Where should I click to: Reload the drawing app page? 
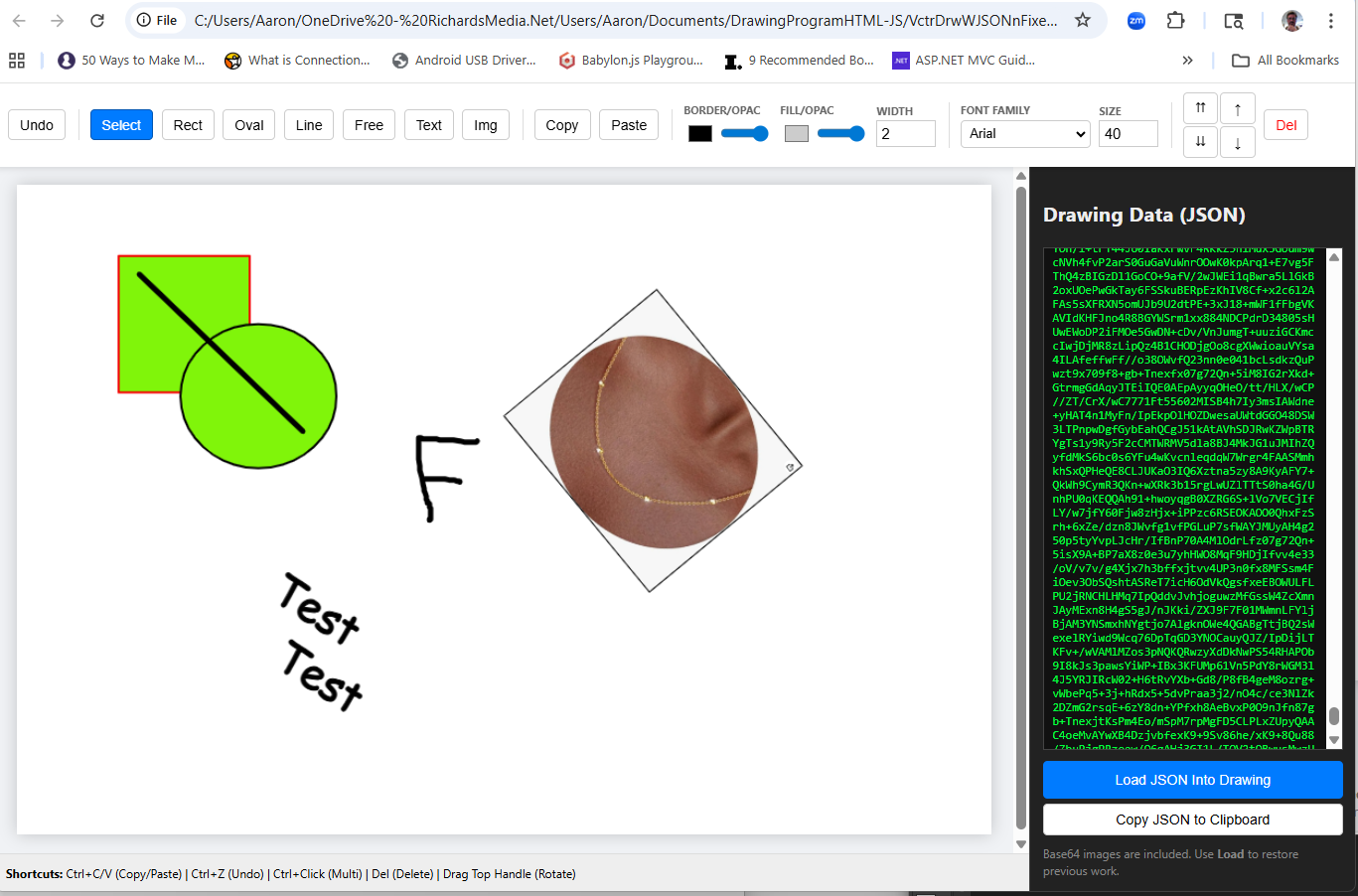(x=96, y=20)
